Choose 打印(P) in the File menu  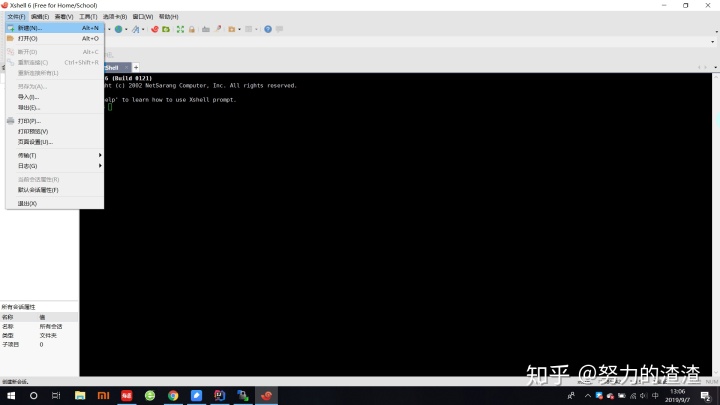[x=55, y=121]
